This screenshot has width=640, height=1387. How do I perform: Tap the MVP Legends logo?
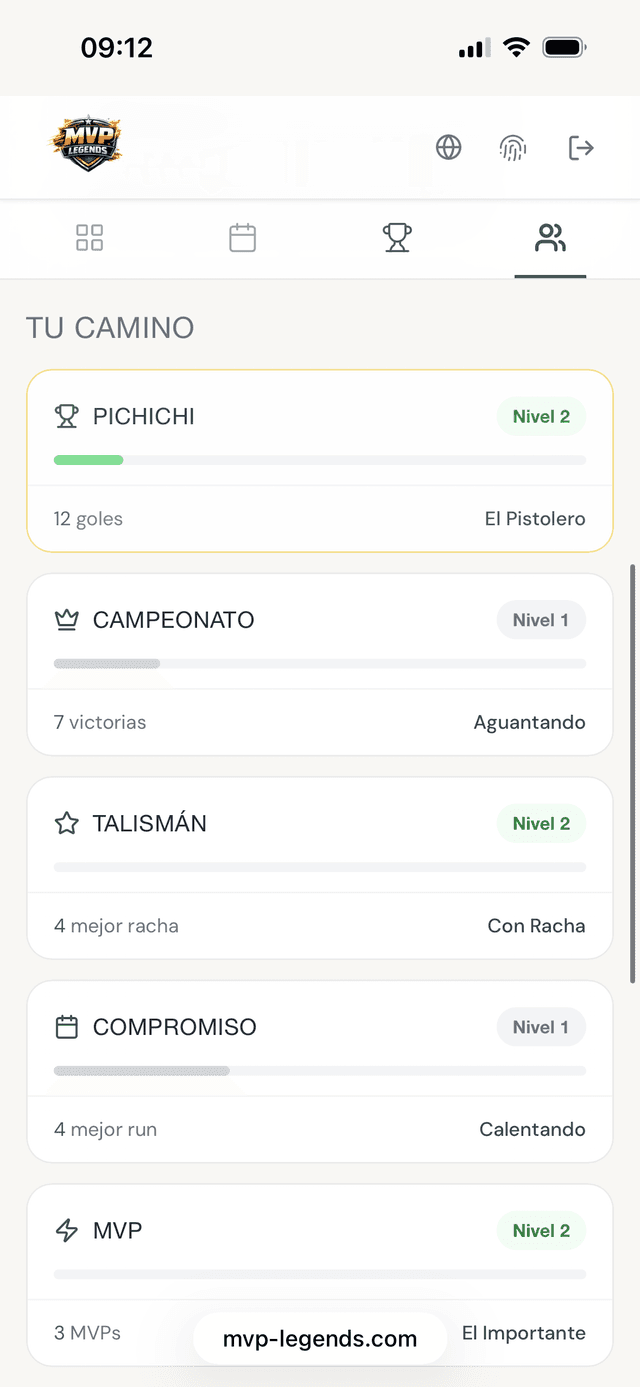point(86,145)
